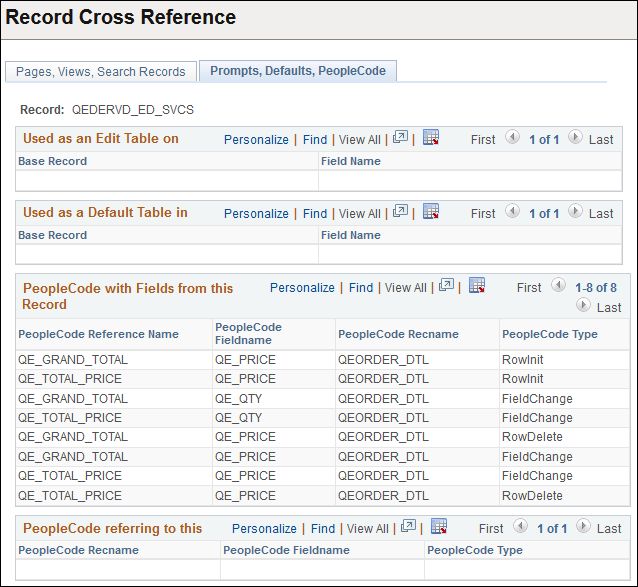This screenshot has height=587, width=638.
Task: Click Personalize link in Edit Table grid
Action: tap(256, 140)
